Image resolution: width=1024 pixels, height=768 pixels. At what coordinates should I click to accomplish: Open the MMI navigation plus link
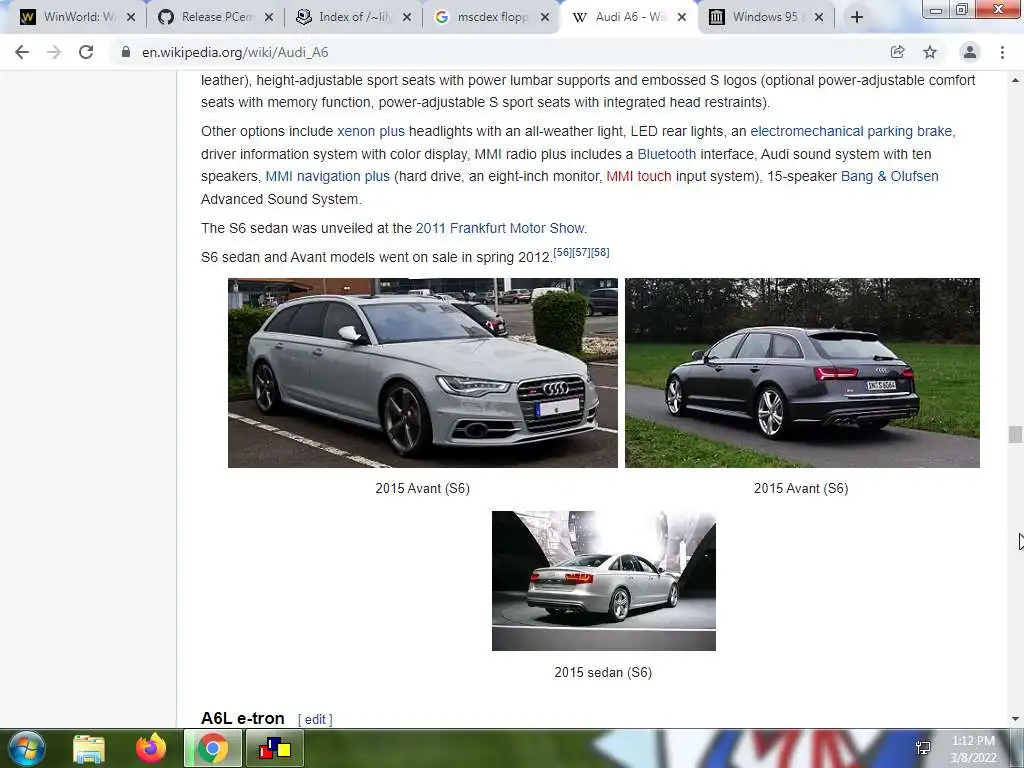[x=327, y=176]
